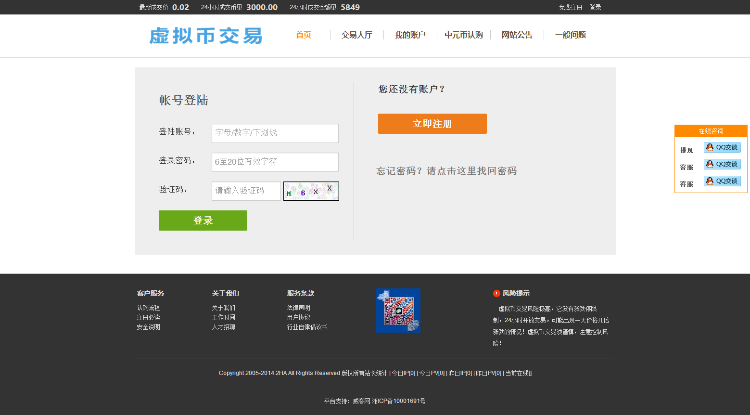The width and height of the screenshot is (750, 415).
Task: Click the 3000.00 value in top bar
Action: pyautogui.click(x=262, y=7)
